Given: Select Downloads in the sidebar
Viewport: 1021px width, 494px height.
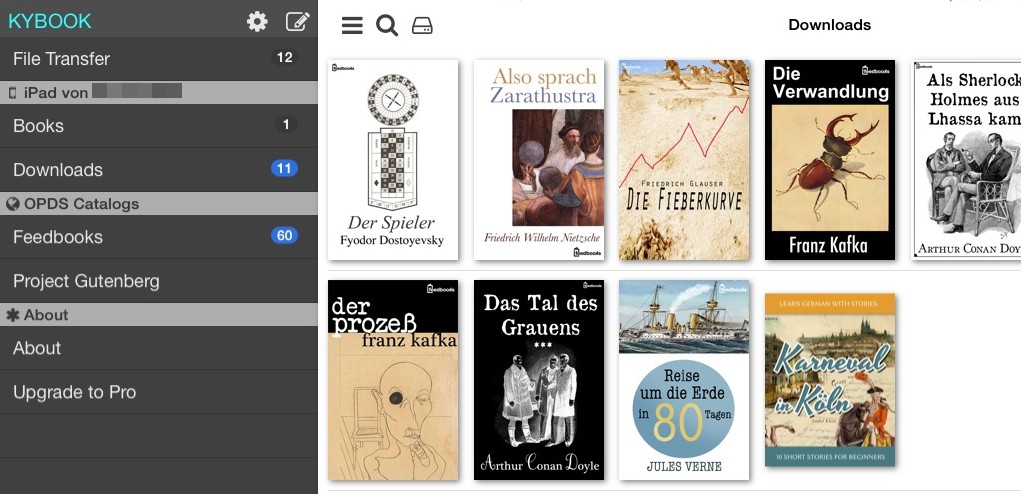Looking at the screenshot, I should coord(159,170).
